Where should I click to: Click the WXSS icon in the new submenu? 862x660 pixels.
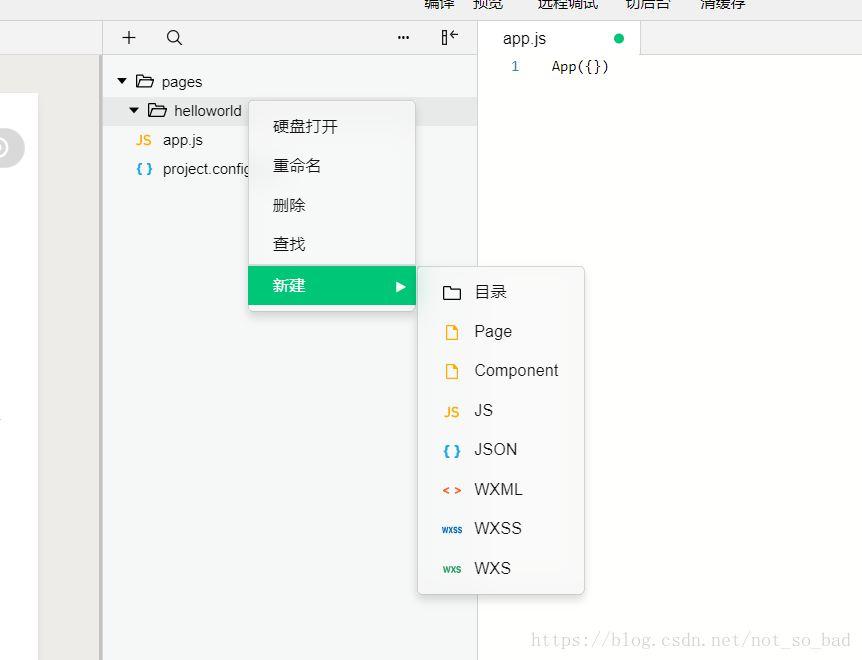coord(451,529)
